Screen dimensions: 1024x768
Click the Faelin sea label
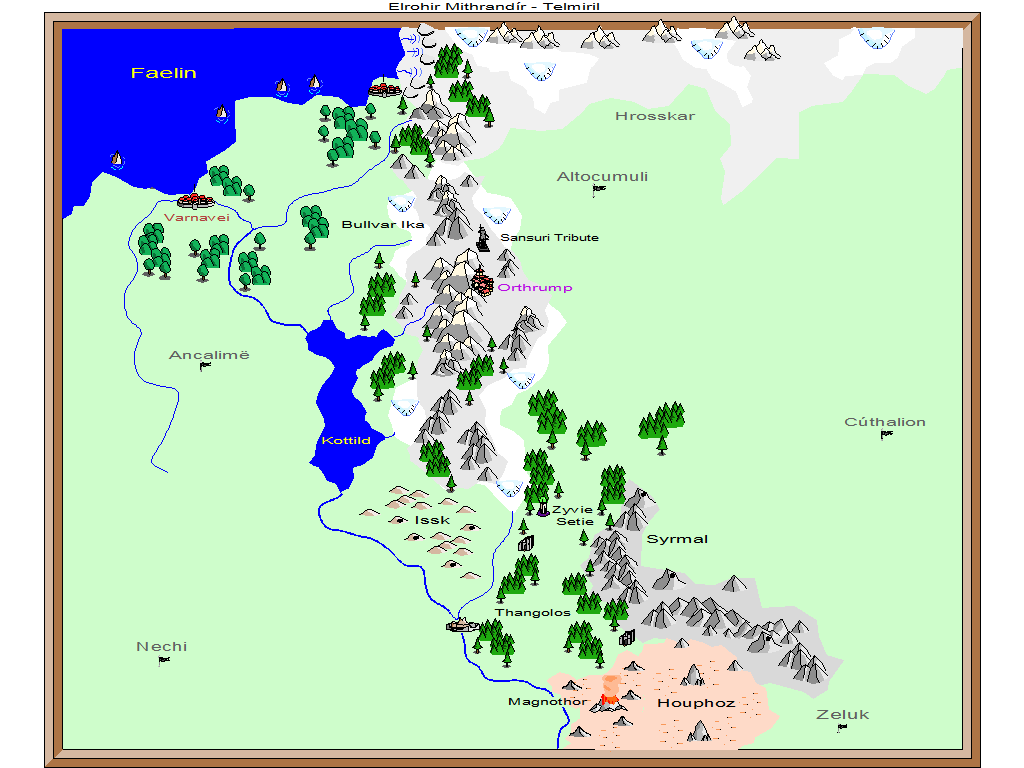[163, 73]
